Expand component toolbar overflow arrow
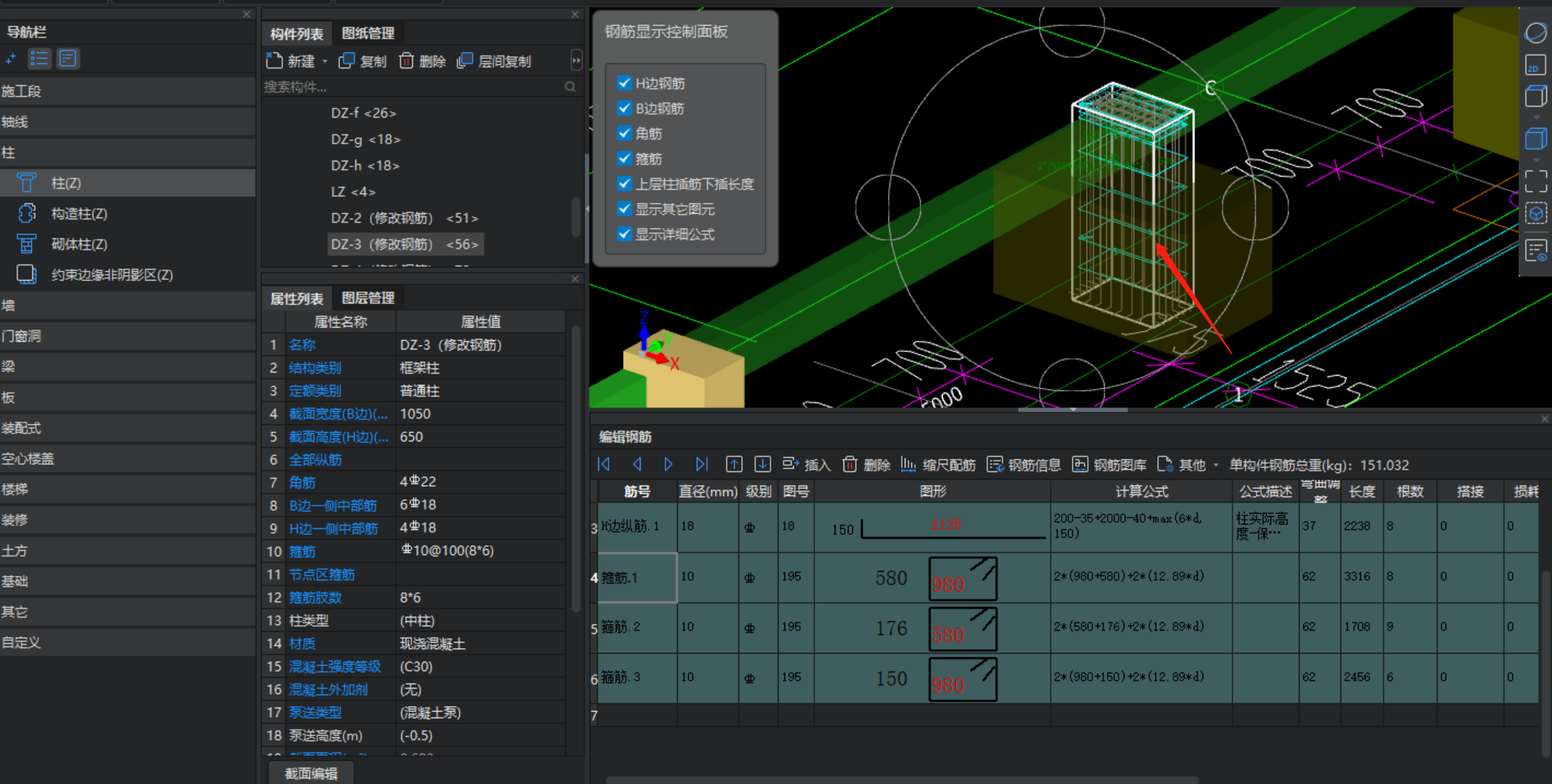Viewport: 1552px width, 784px height. (x=576, y=61)
